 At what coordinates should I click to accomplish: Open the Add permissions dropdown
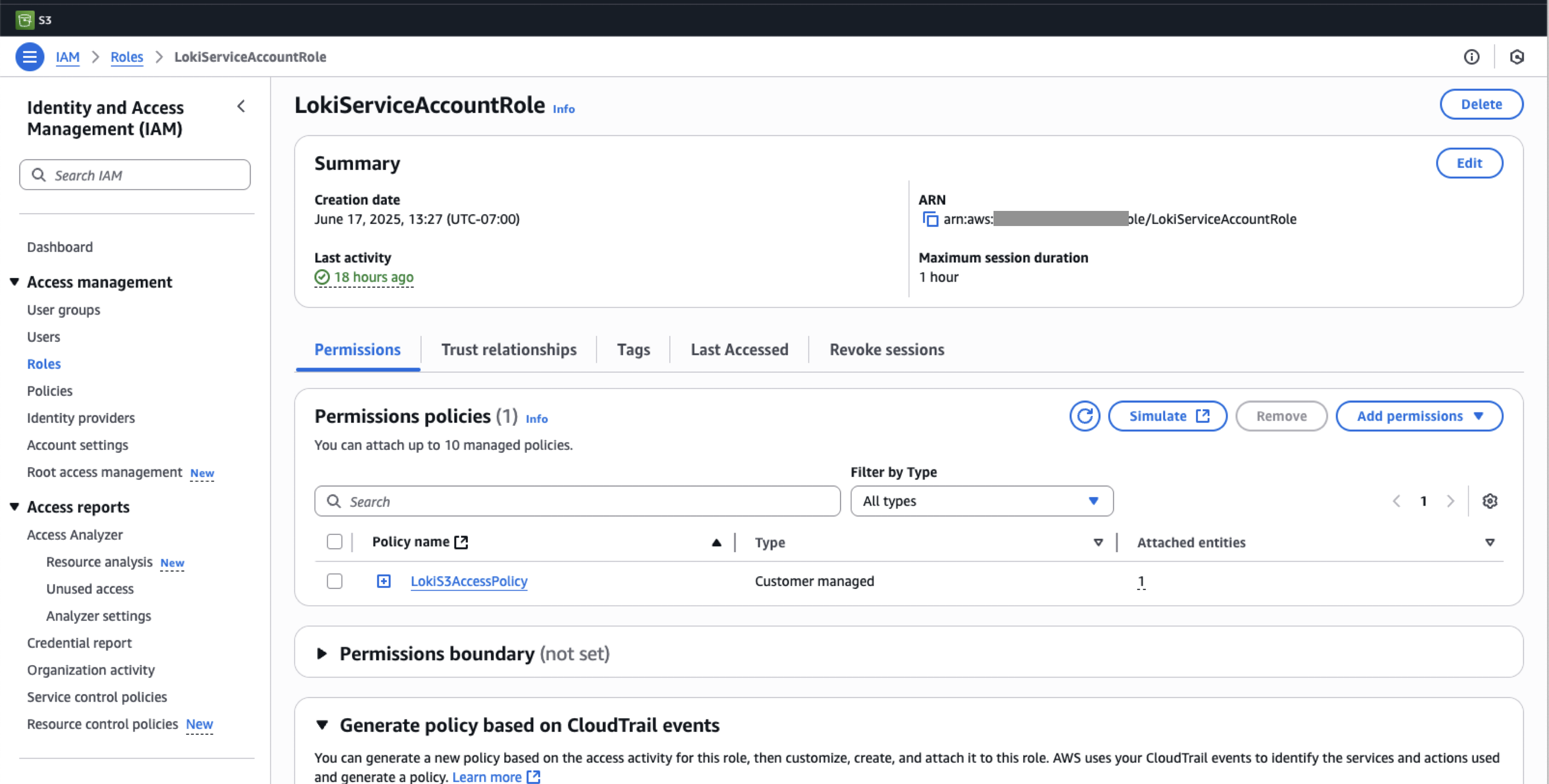coord(1419,416)
